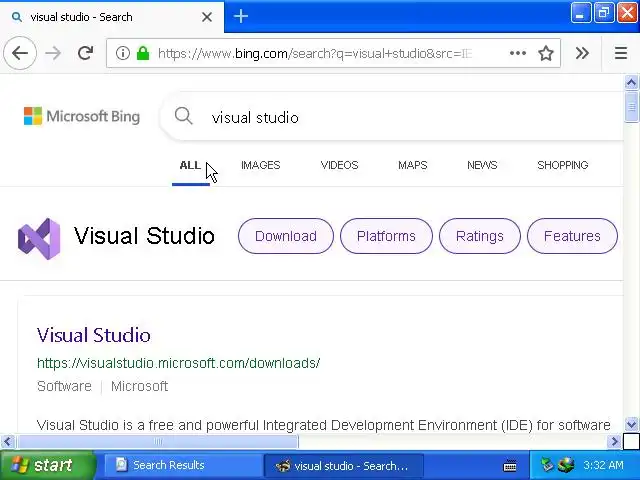Screen dimensions: 640x480
Task: Click the second system tray icon beside the clock
Action: click(567, 464)
